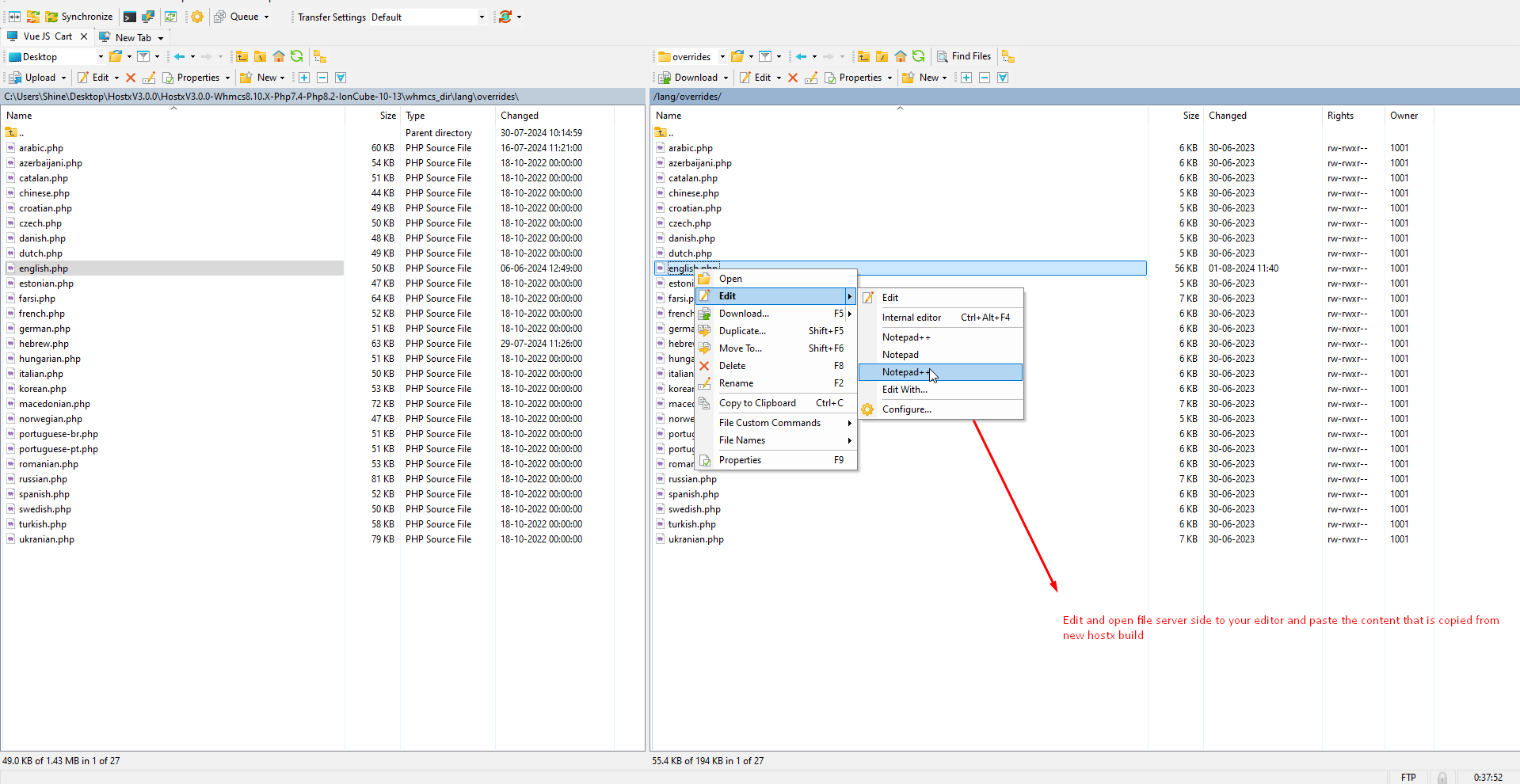Choose Internal editor from the Edit submenu
Viewport: 1520px width, 784px height.
click(x=912, y=318)
